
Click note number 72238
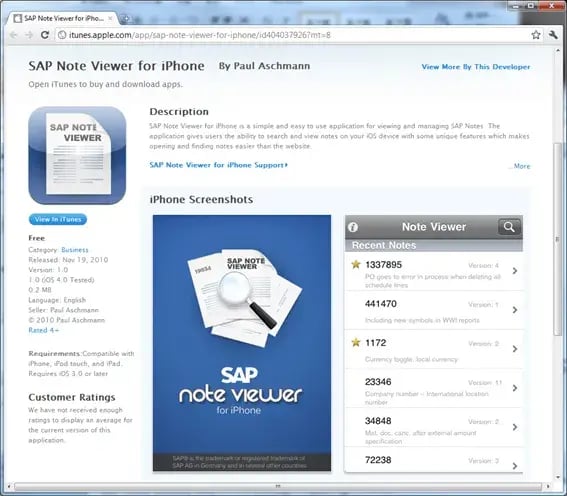coord(378,460)
